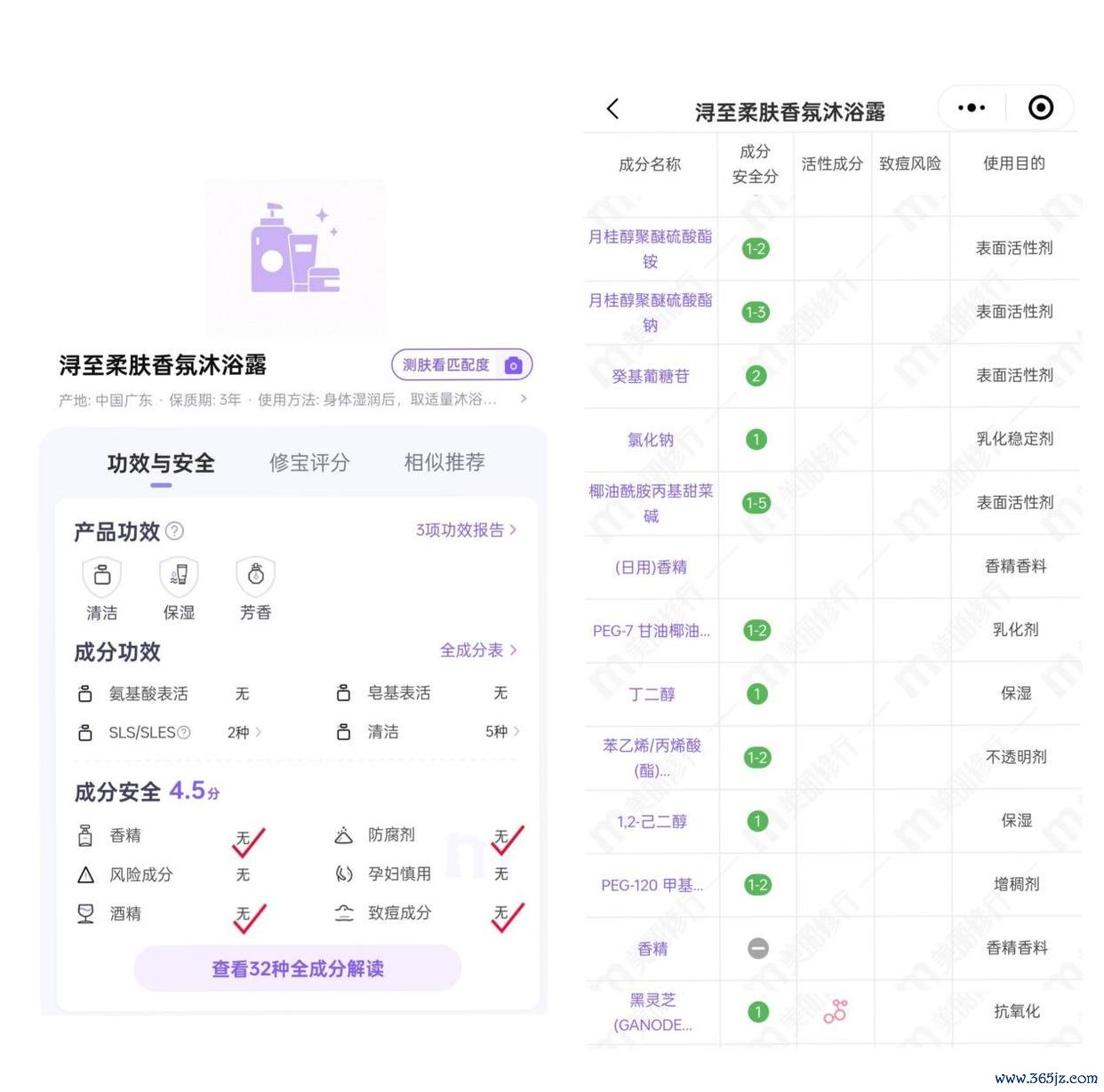Select the 芳香 efficacy icon
The image size is (1104, 1092).
[x=256, y=576]
